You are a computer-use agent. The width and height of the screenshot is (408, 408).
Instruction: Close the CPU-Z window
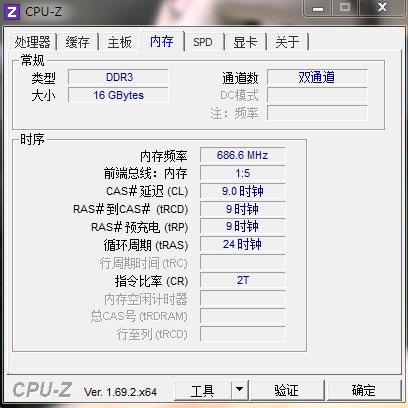383,8
